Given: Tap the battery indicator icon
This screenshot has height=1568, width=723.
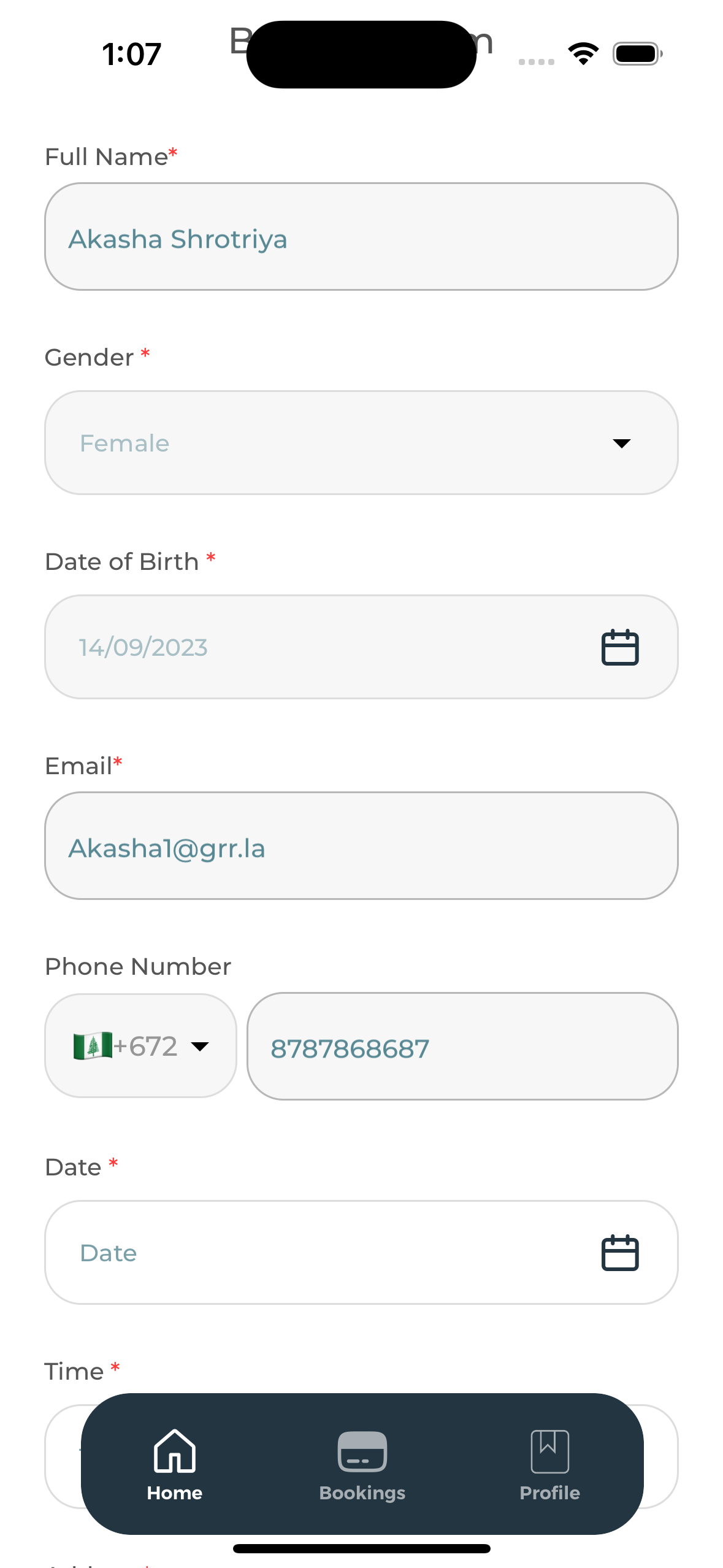Looking at the screenshot, I should (x=637, y=54).
